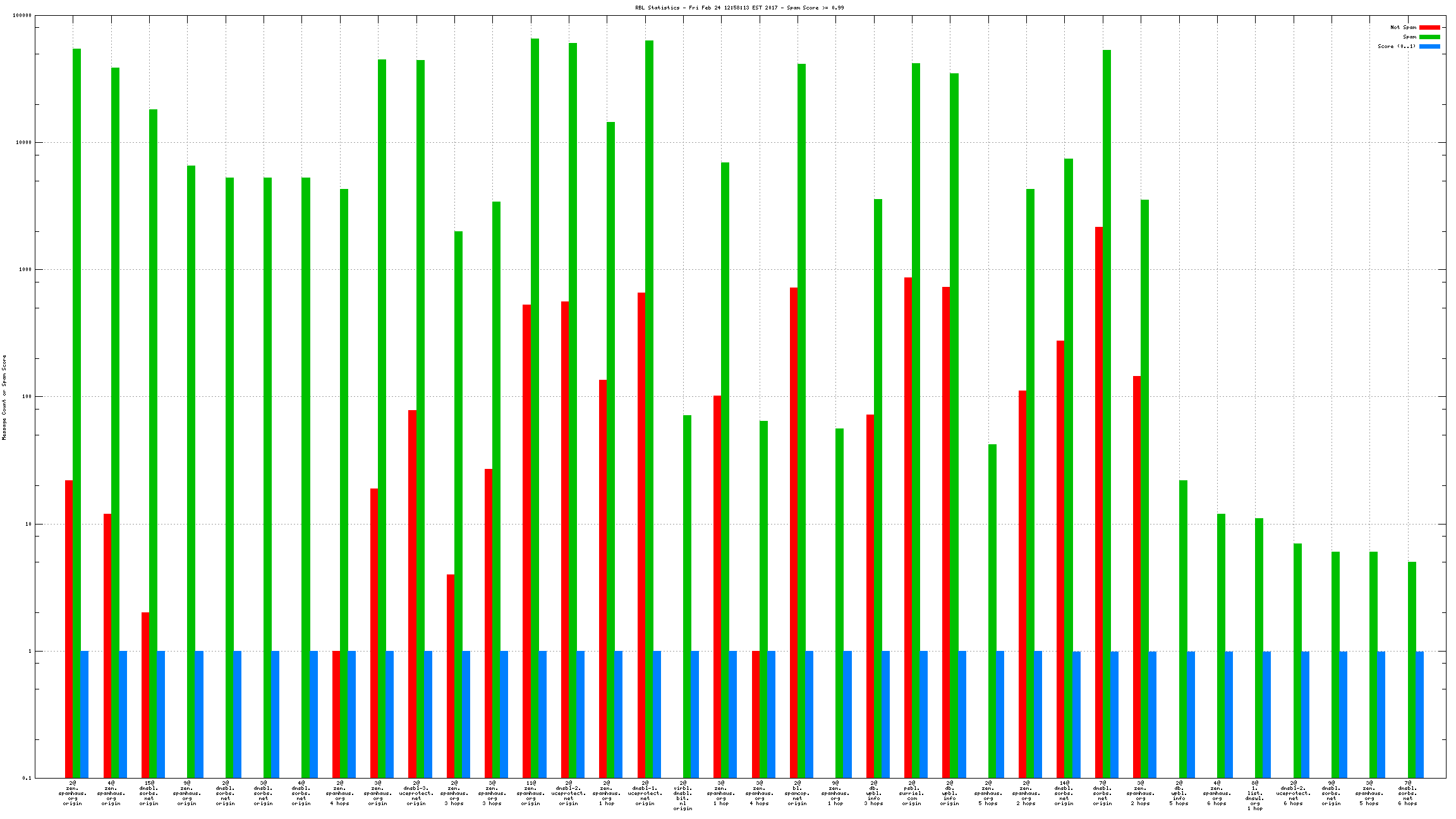
Task: Click the green Spam legend swatch
Action: point(1429,37)
